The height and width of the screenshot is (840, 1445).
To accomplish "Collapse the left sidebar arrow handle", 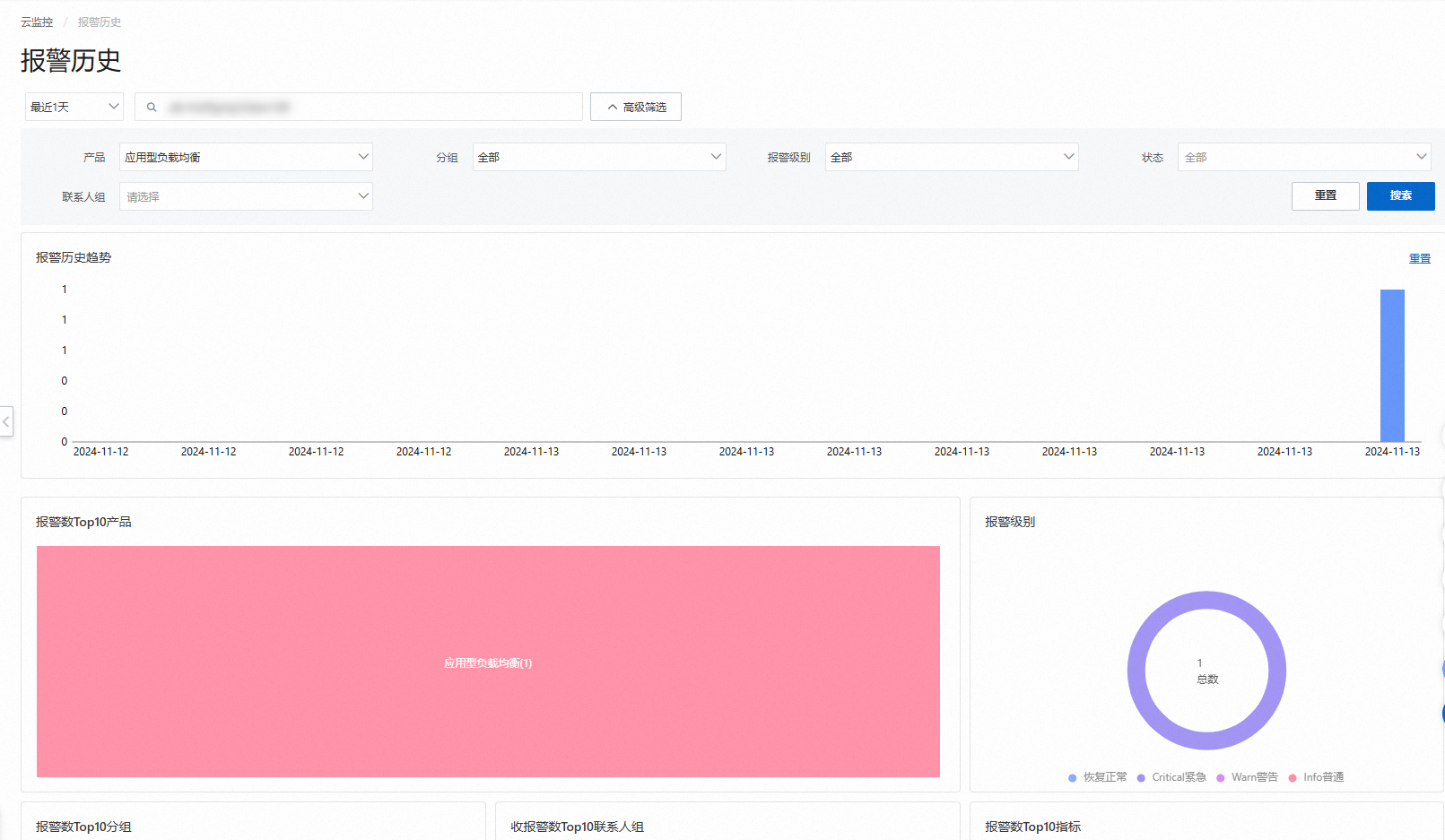I will (x=6, y=421).
